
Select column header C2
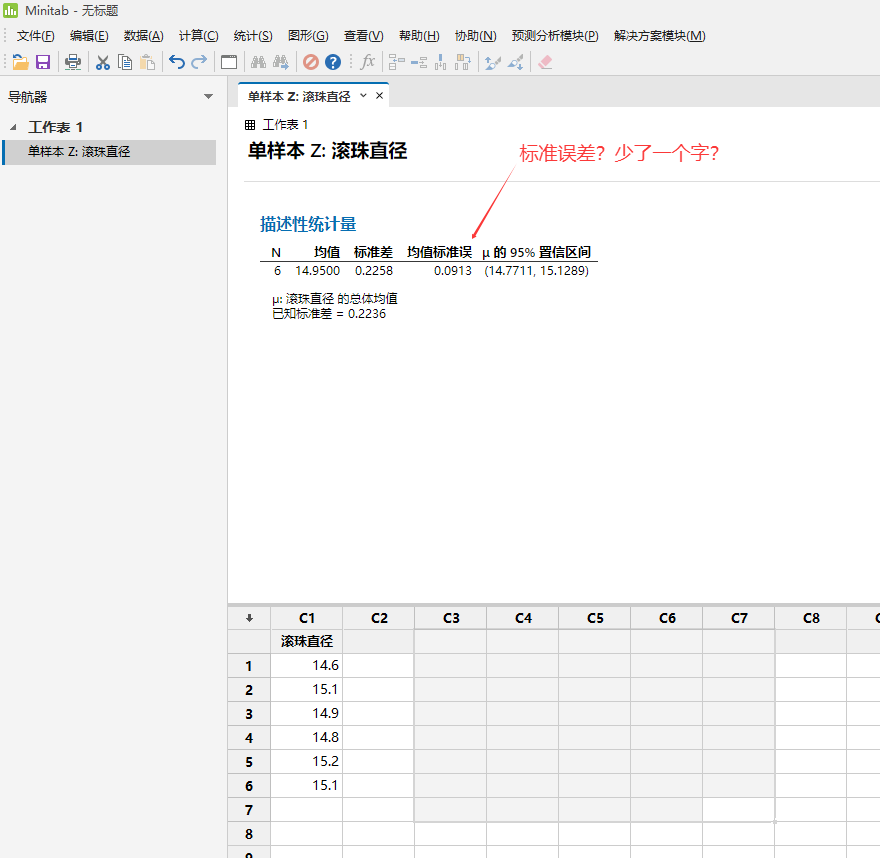pyautogui.click(x=379, y=618)
